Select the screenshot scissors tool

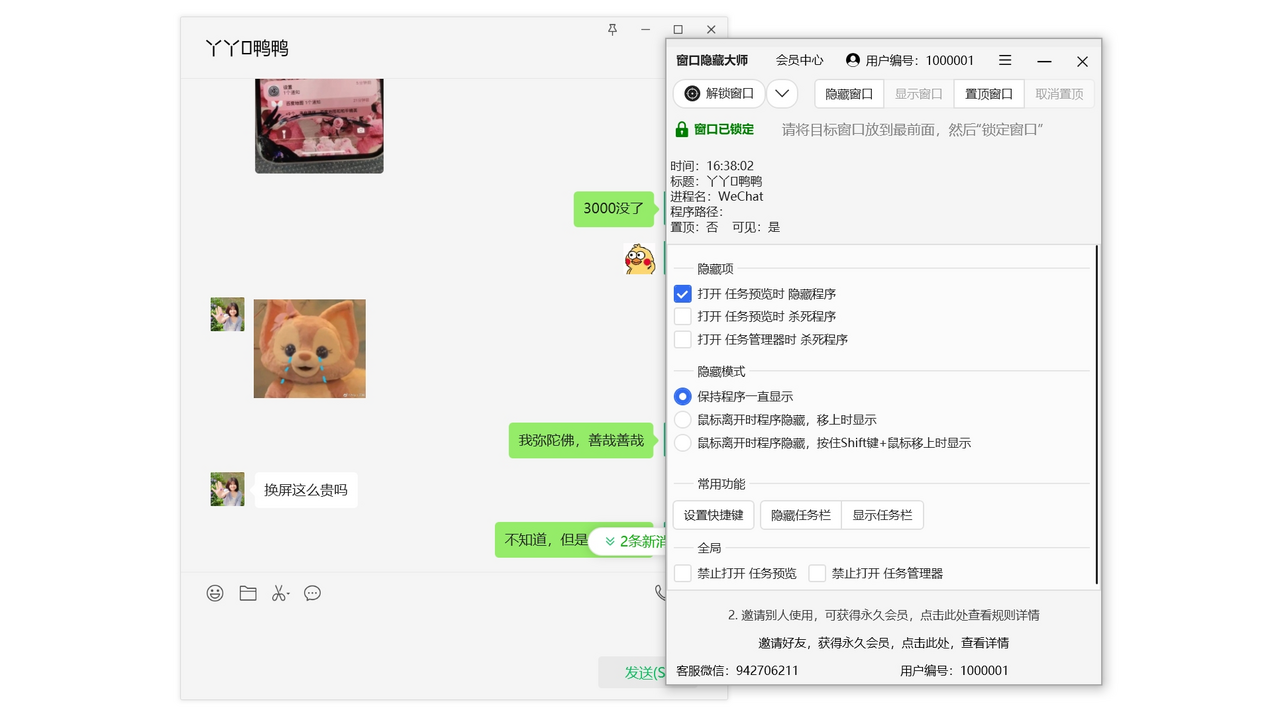click(280, 593)
